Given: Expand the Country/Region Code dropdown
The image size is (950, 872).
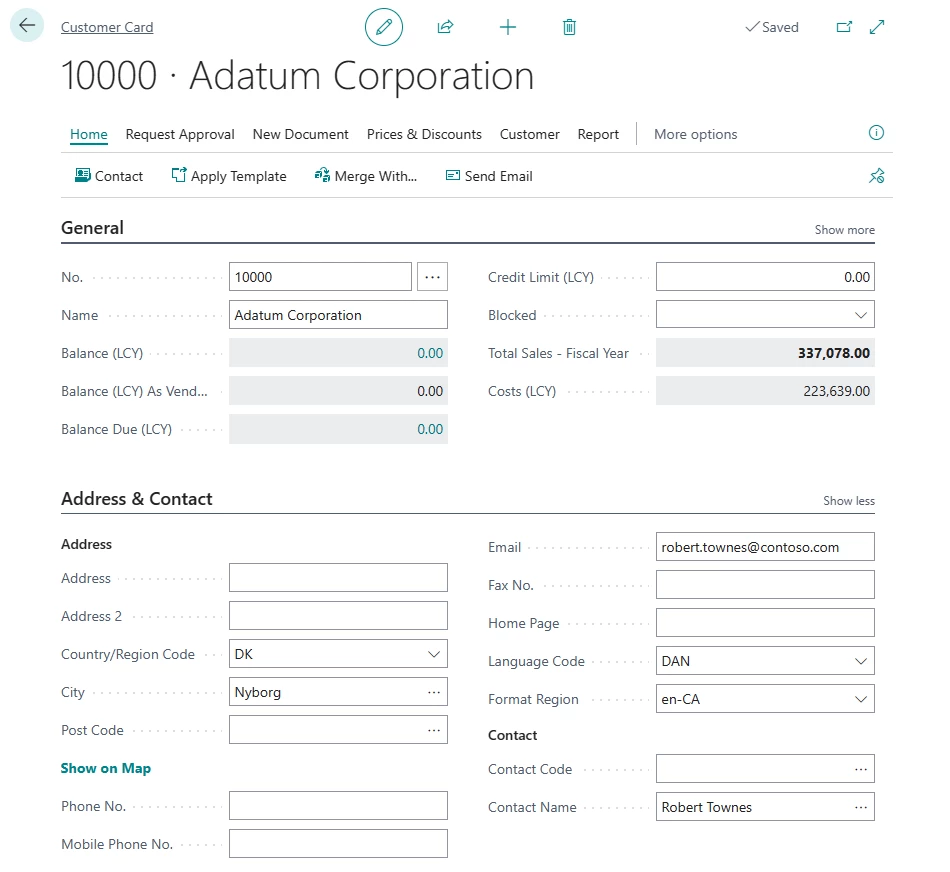Looking at the screenshot, I should point(432,653).
